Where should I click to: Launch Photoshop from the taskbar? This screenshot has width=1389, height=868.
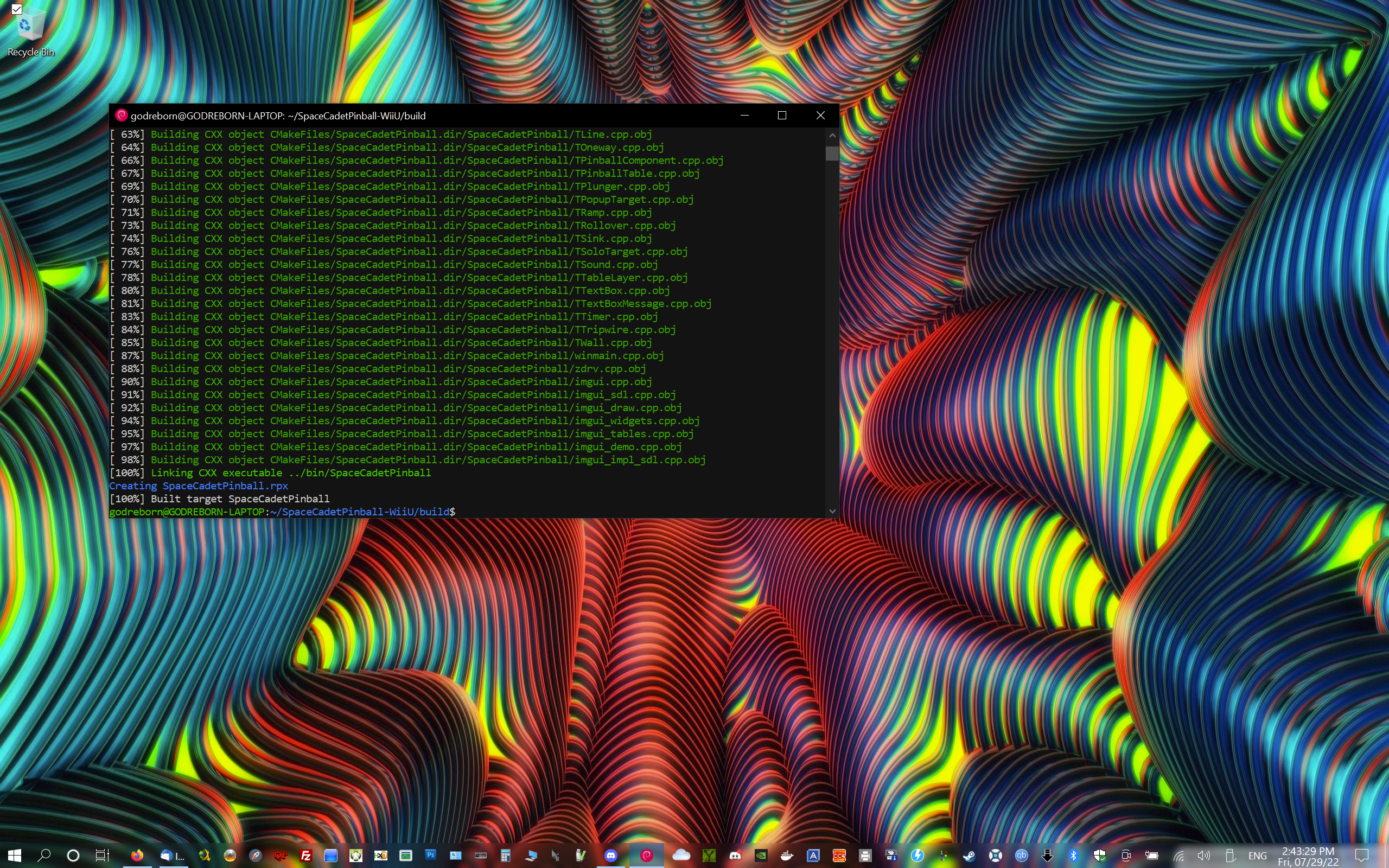430,856
